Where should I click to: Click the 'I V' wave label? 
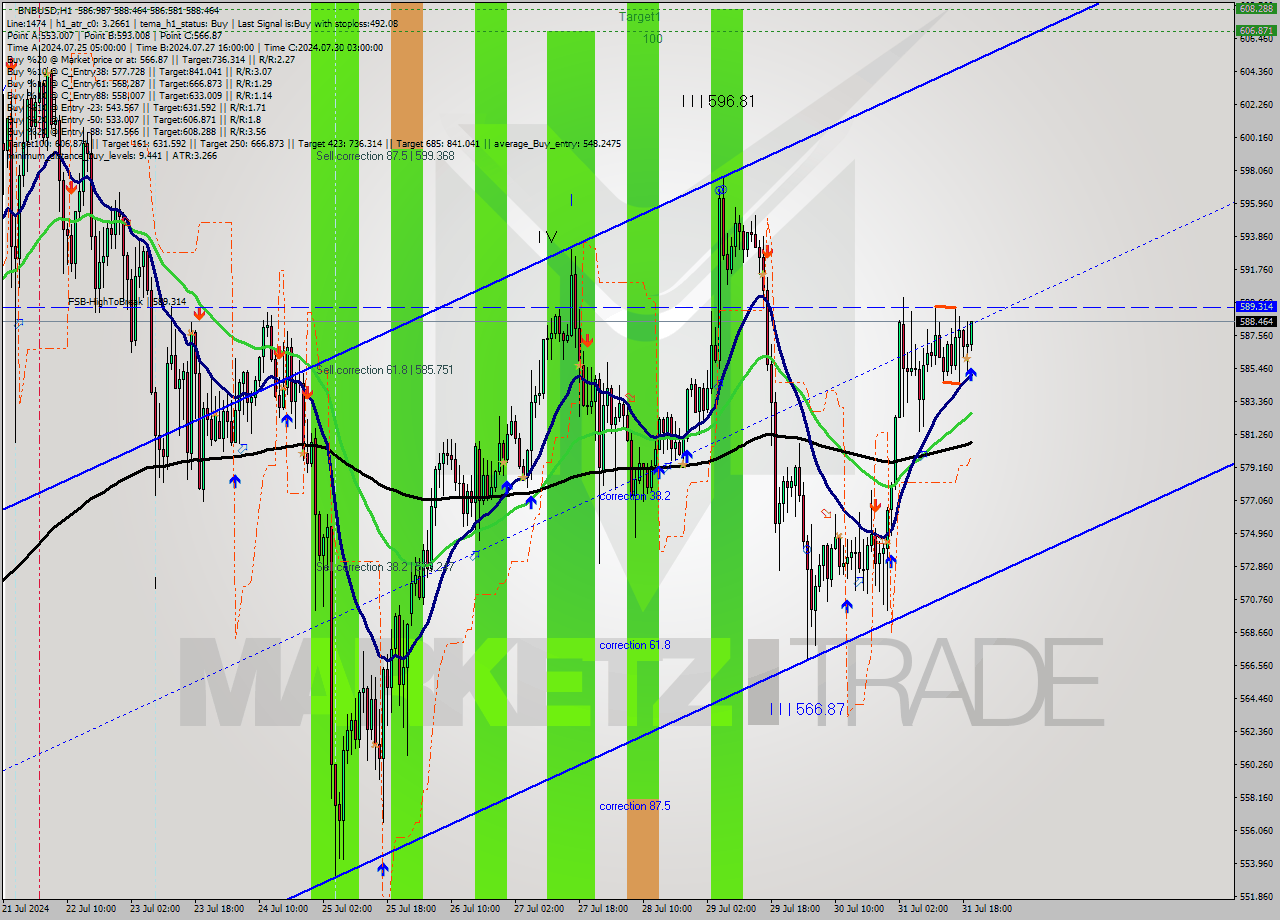547,237
